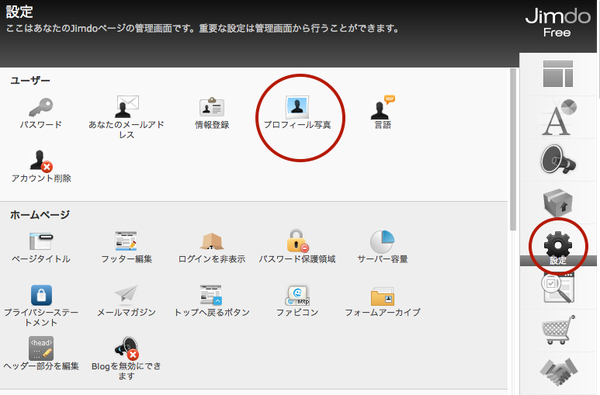Click the Jimdo Free logo
600x395 pixels.
click(558, 22)
